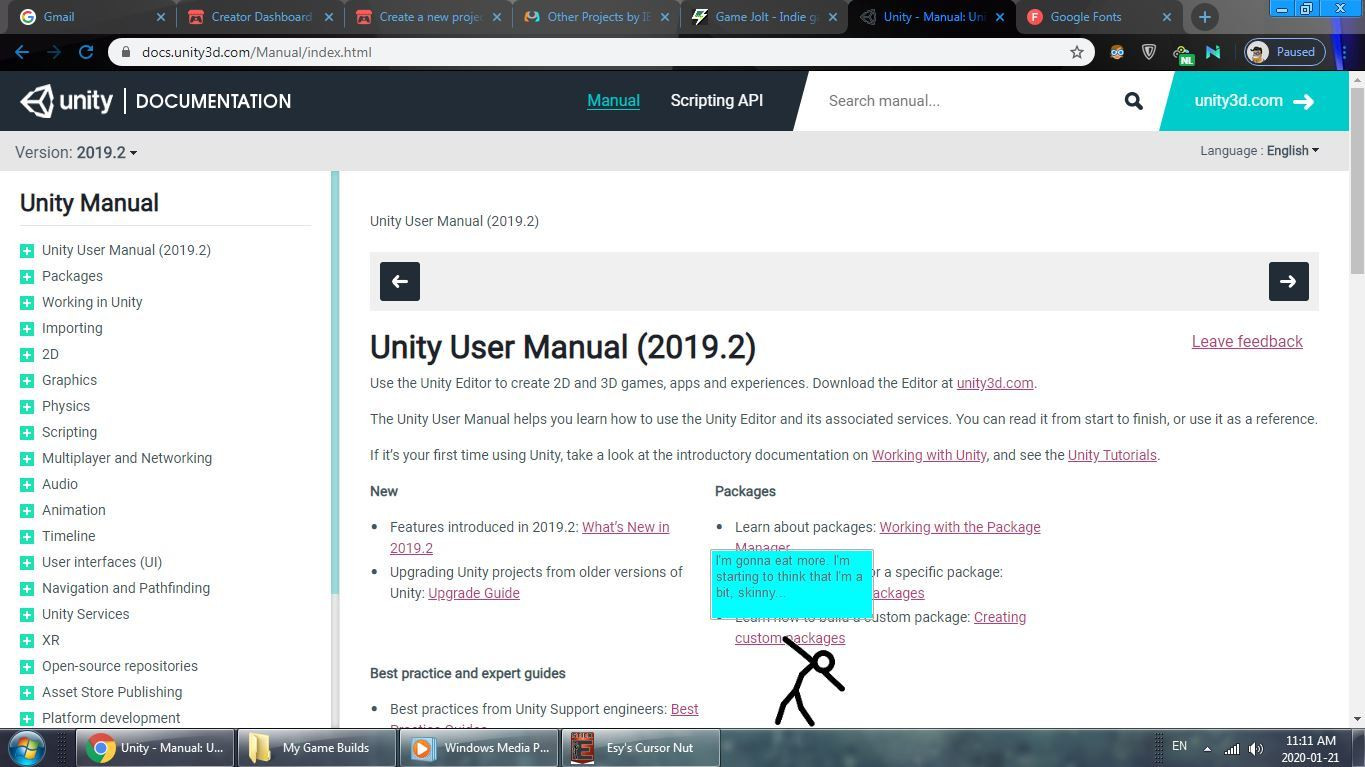
Task: Expand the Working in Unity section
Action: [27, 302]
